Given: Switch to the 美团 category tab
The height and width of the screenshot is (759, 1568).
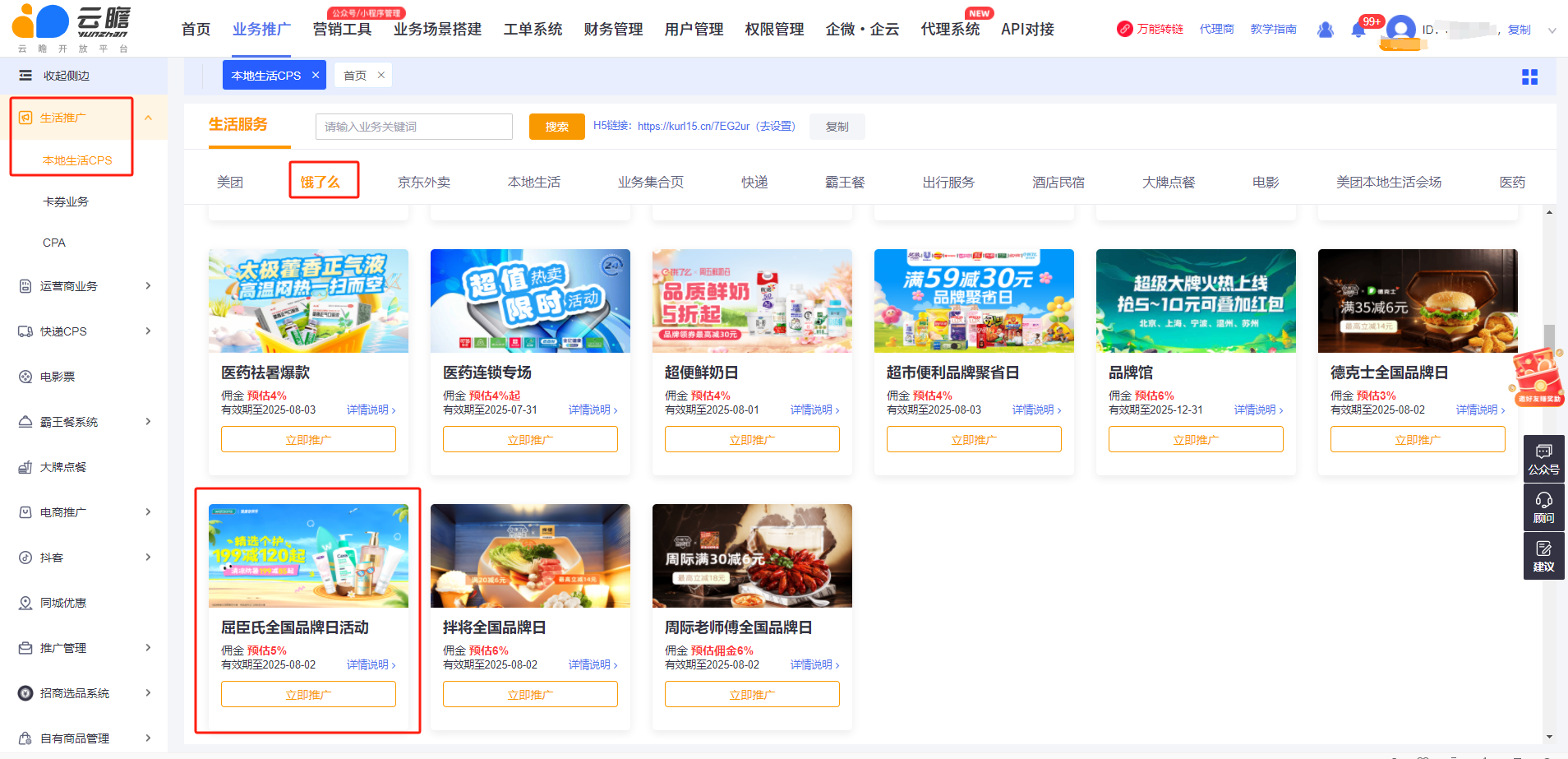Looking at the screenshot, I should [230, 182].
